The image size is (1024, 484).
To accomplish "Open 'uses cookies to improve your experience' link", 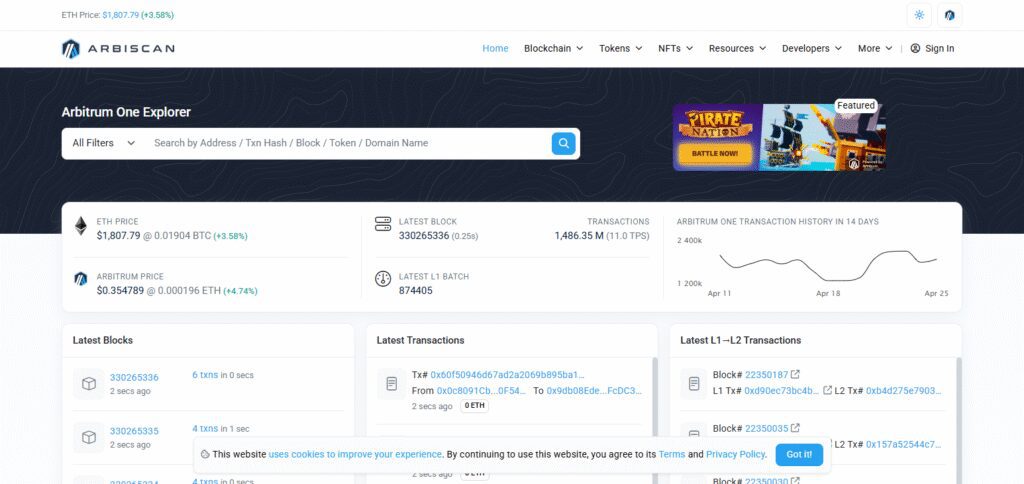I will [x=355, y=454].
